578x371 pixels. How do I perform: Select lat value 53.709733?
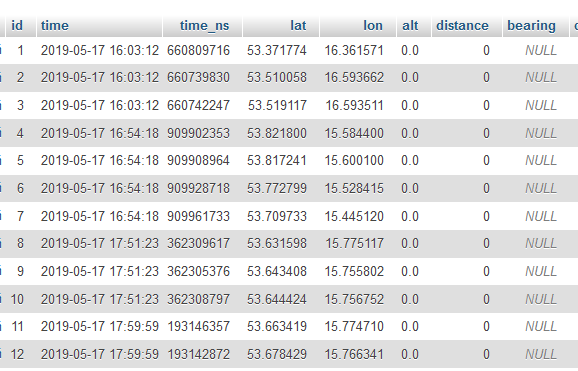click(276, 216)
